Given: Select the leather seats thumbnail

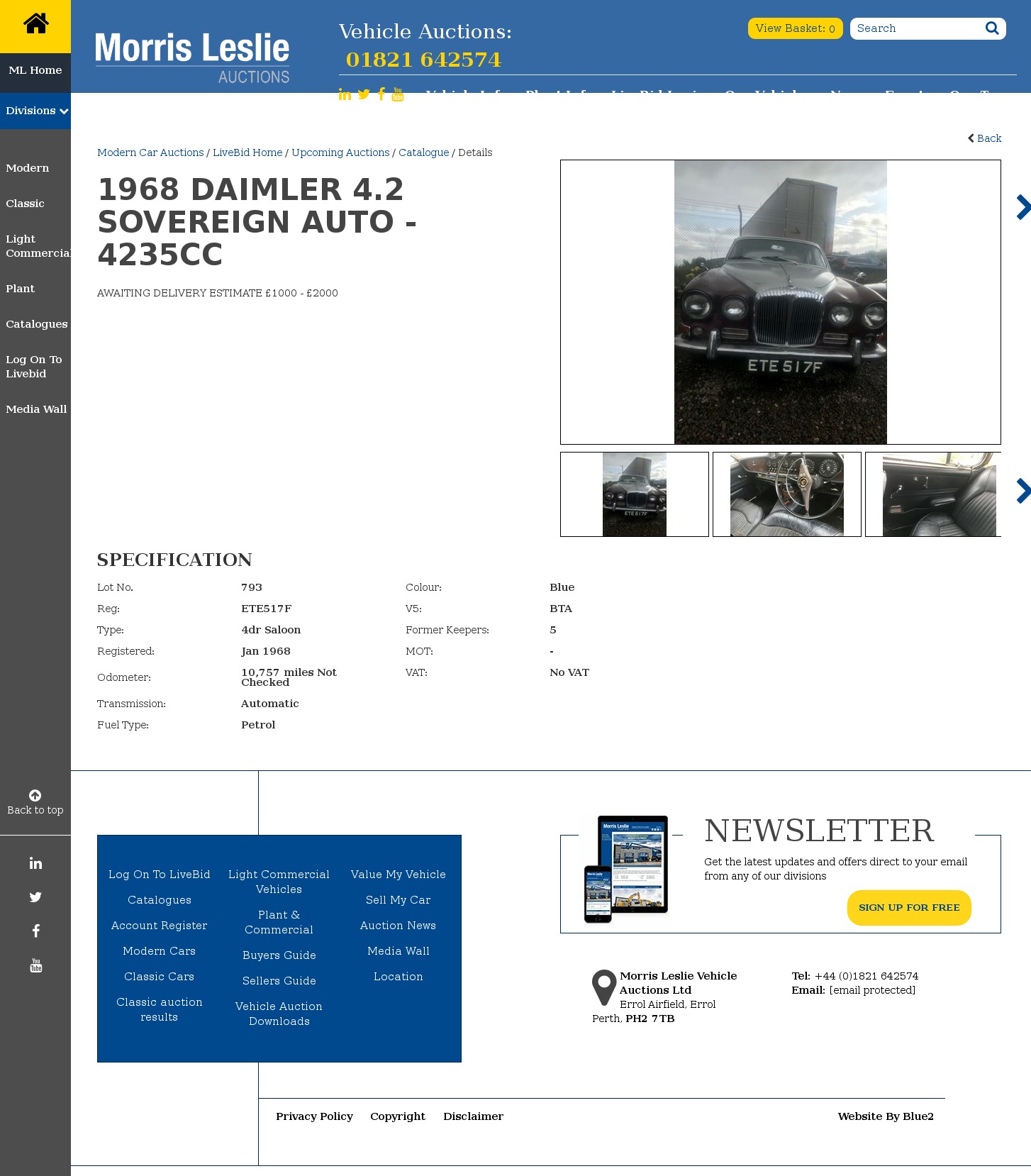Looking at the screenshot, I should pyautogui.click(x=933, y=494).
